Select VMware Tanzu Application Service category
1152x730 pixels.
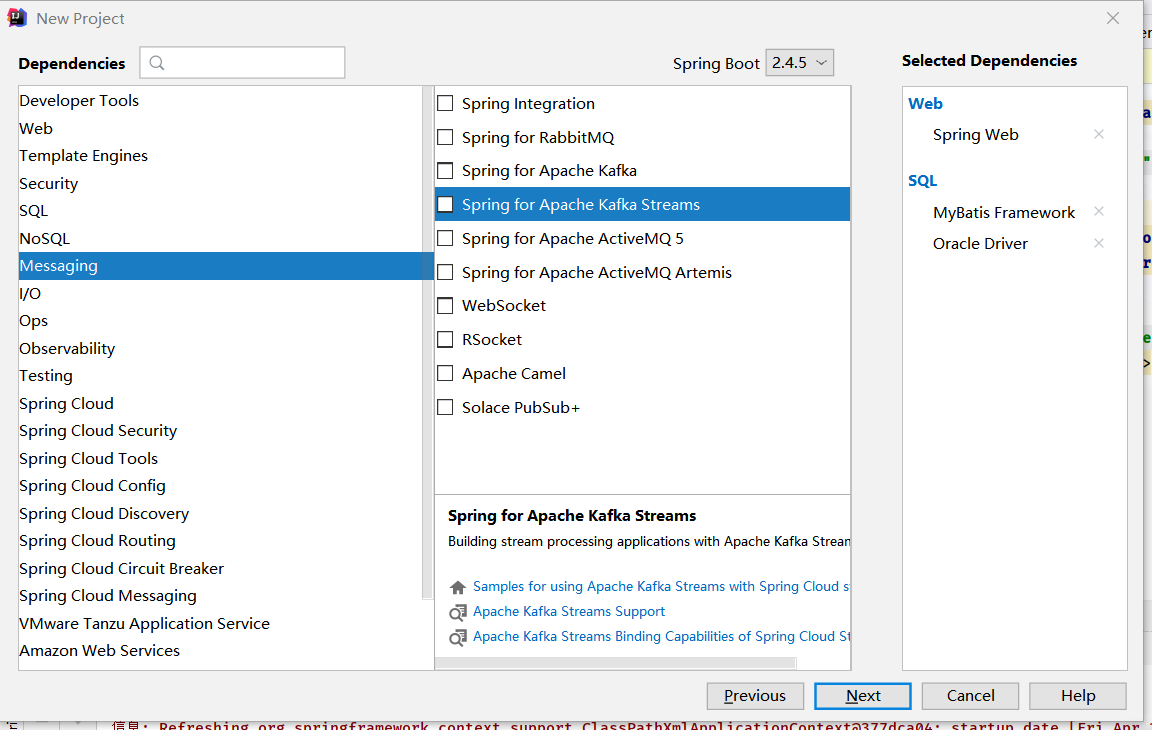(x=220, y=624)
